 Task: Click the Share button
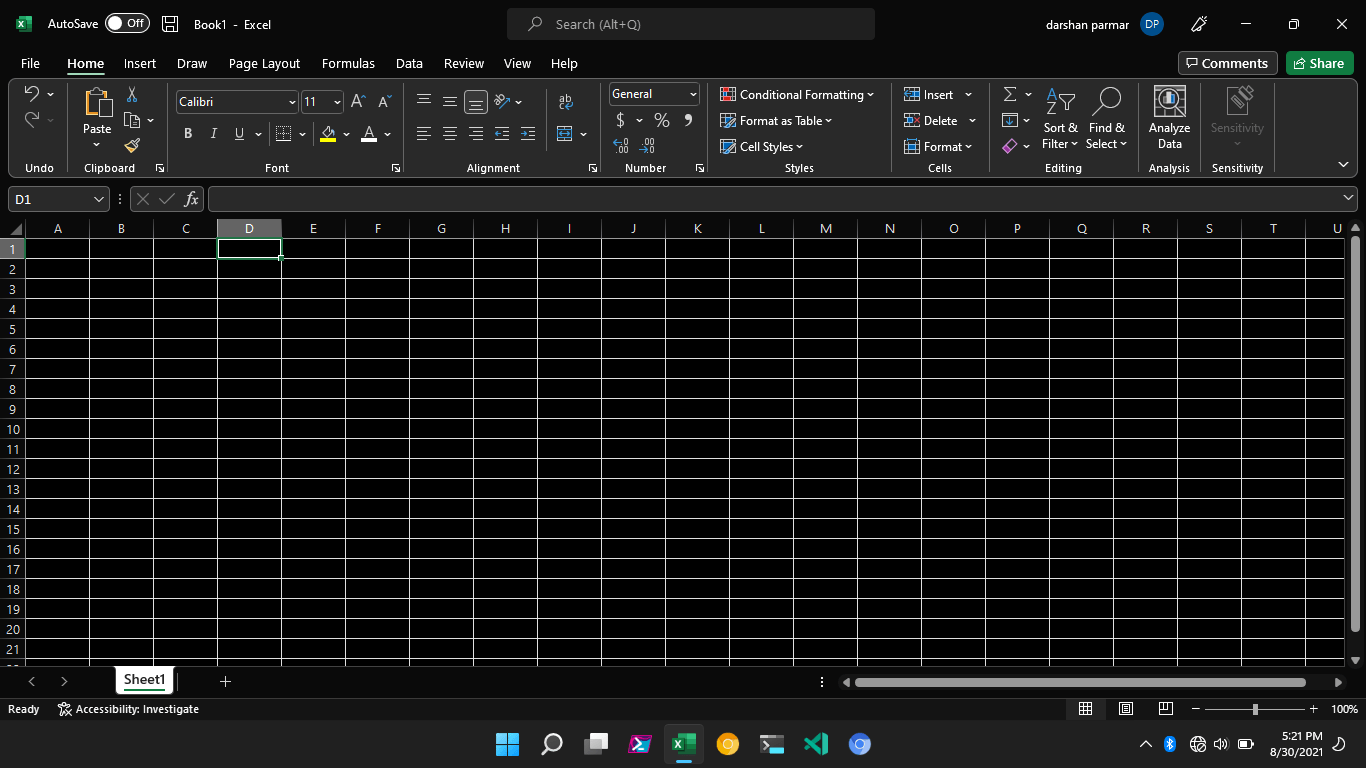coord(1319,62)
